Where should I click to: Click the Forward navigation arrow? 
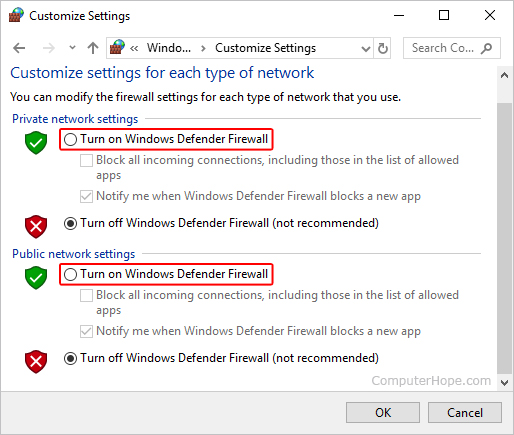[x=49, y=48]
